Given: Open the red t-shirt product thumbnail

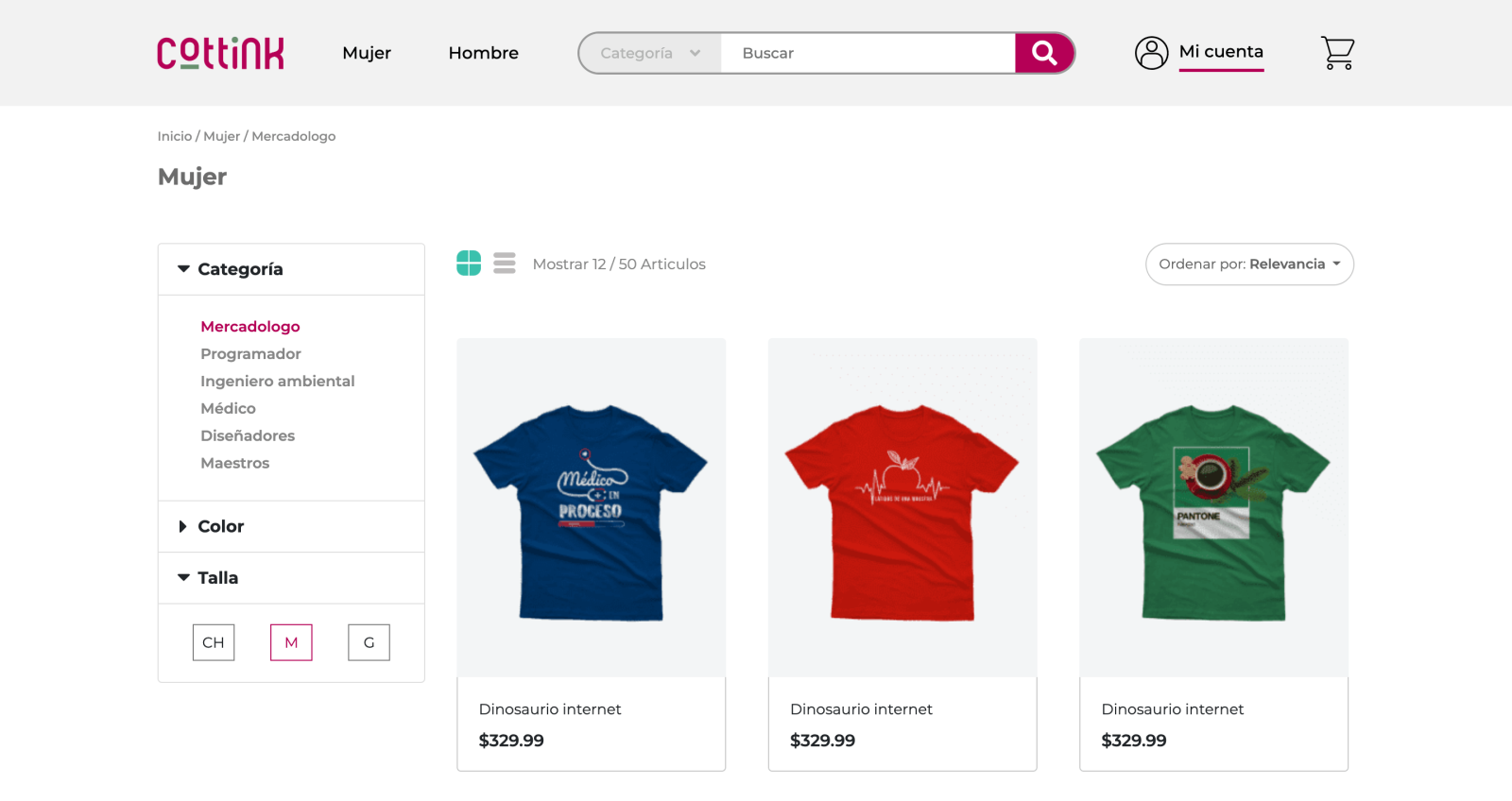Looking at the screenshot, I should [902, 507].
